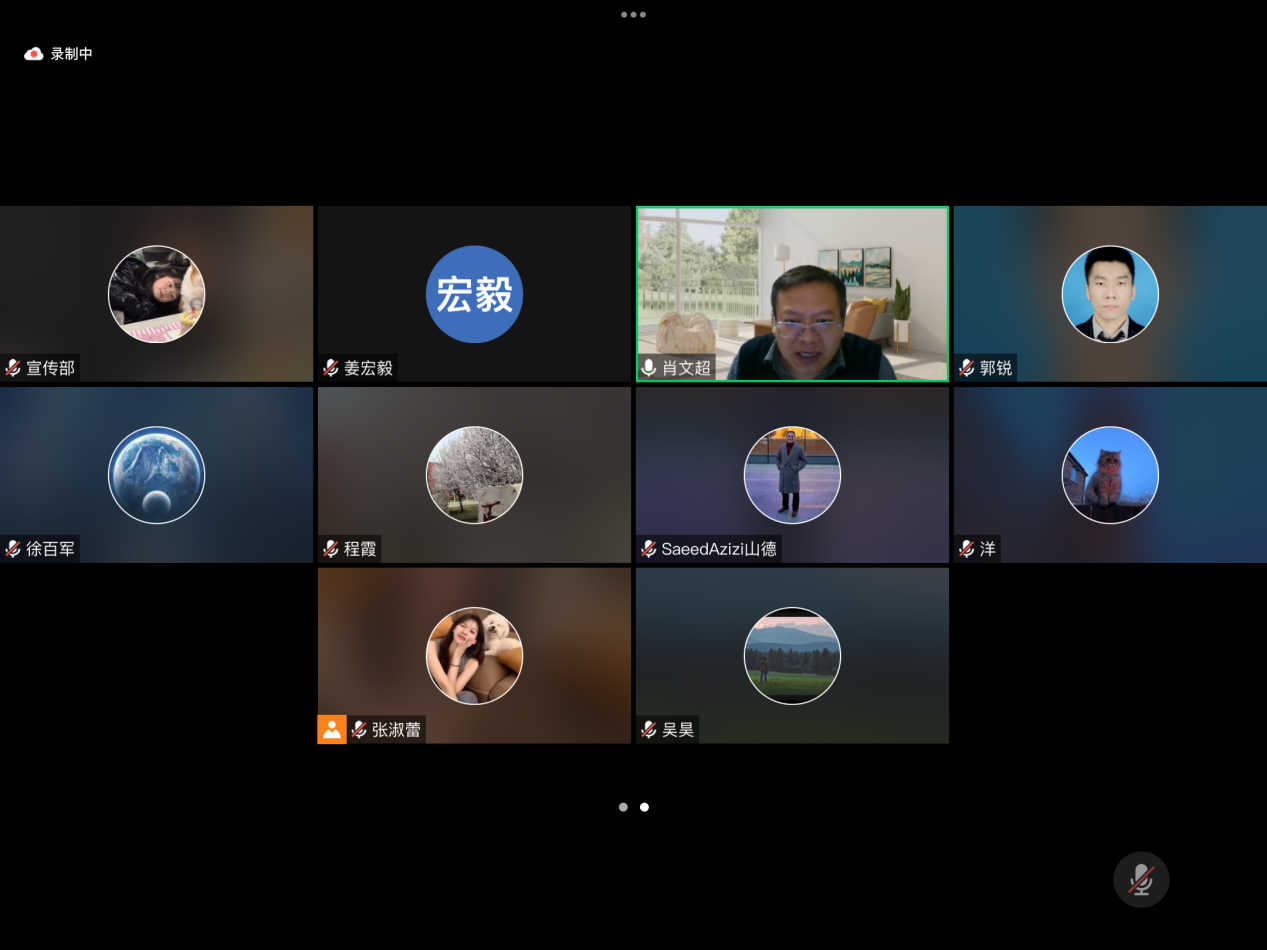Click 郭锐's portrait photo avatar
The width and height of the screenshot is (1267, 950).
(x=1110, y=294)
